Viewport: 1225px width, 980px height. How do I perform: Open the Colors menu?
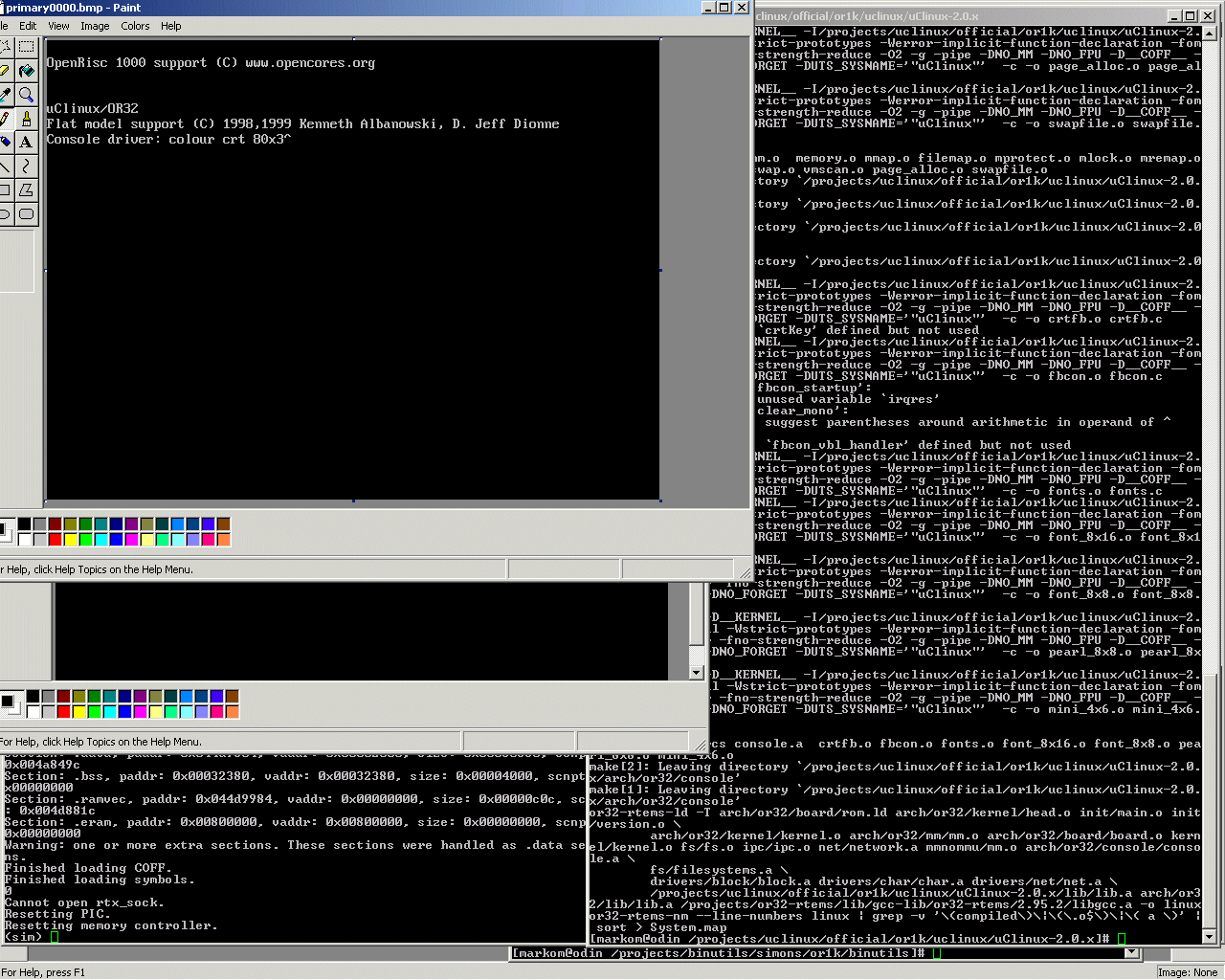coord(135,26)
